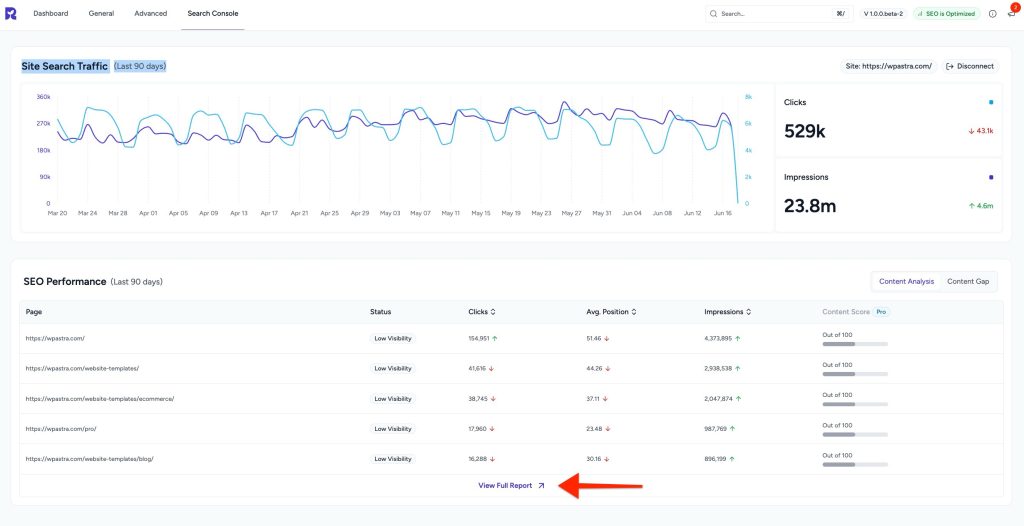This screenshot has height=526, width=1024.
Task: Click the 23.8m total impressions figure
Action: click(x=810, y=206)
